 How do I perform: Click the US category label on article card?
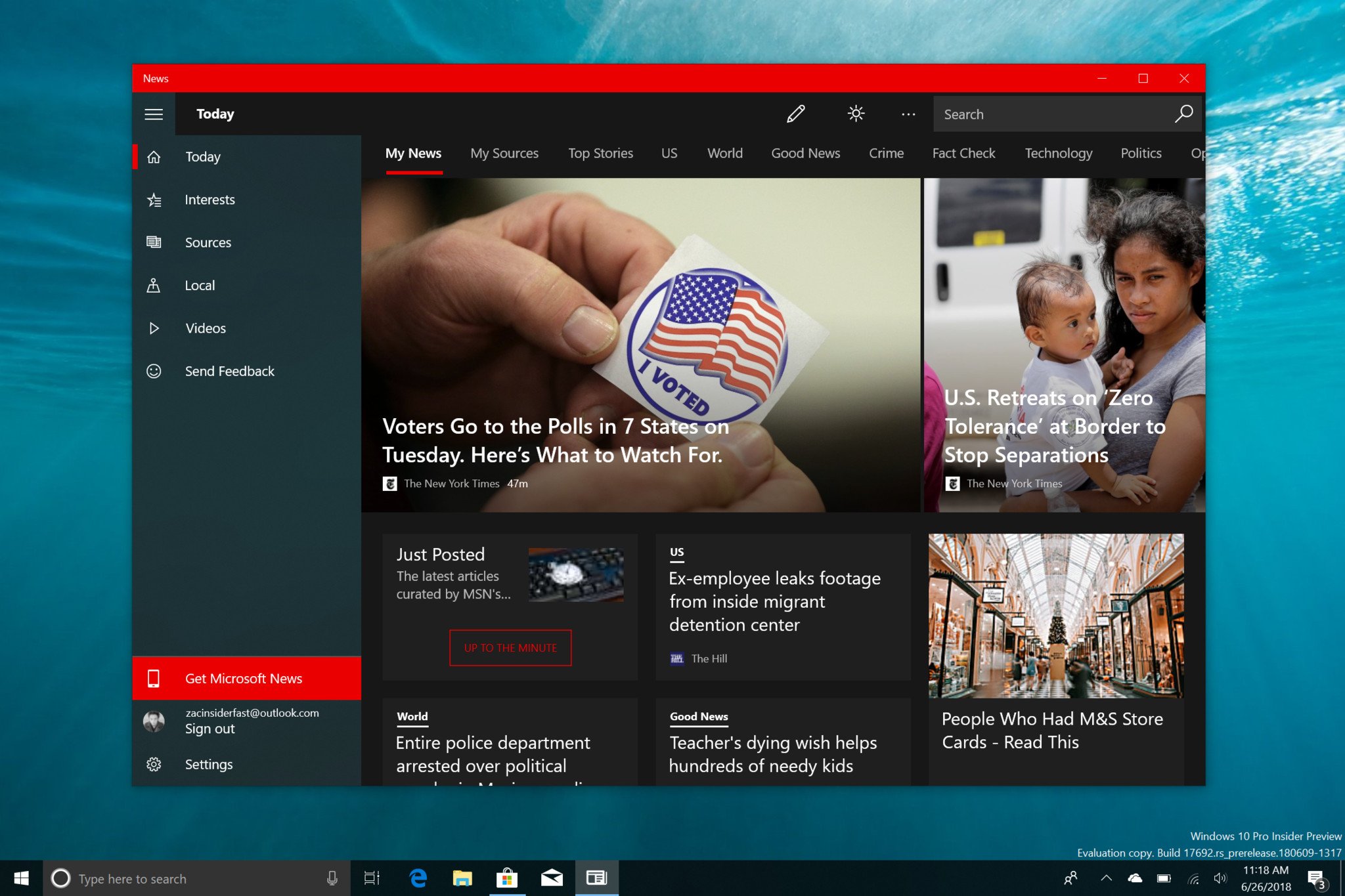click(x=676, y=553)
